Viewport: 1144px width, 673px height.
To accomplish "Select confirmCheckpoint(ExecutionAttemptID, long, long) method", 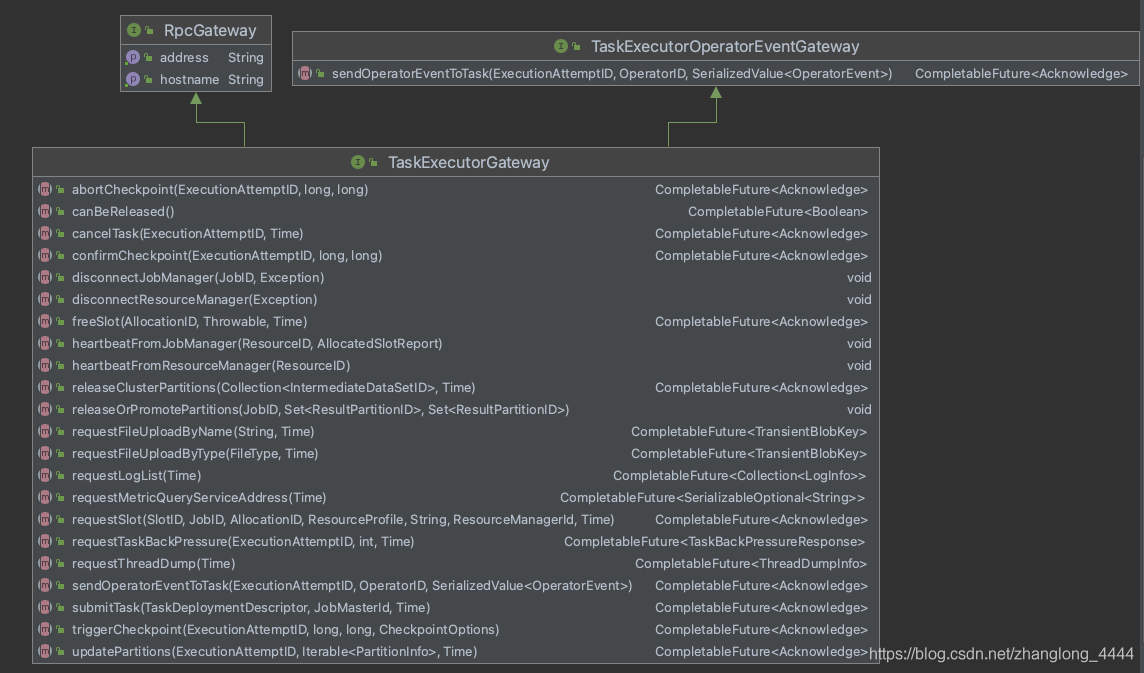I will [x=227, y=255].
